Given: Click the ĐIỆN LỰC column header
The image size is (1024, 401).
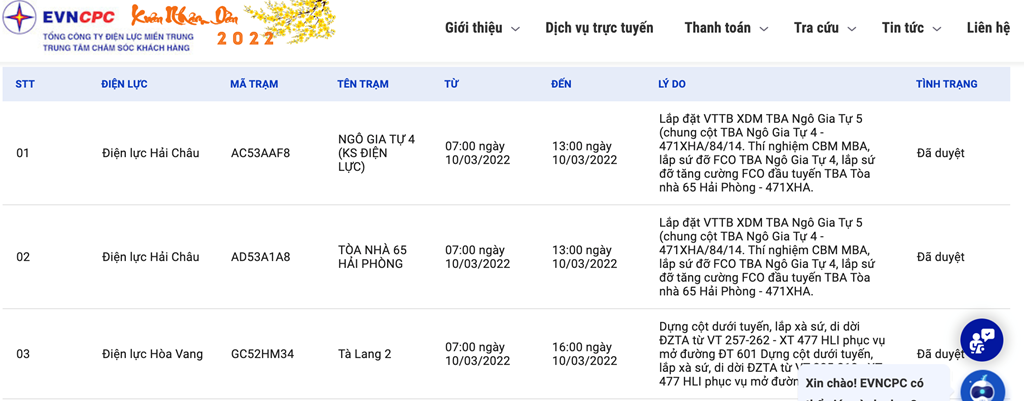Looking at the screenshot, I should coord(124,84).
